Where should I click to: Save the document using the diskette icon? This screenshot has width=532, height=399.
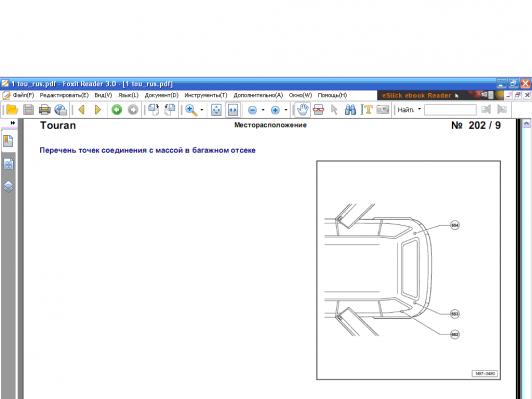click(x=28, y=110)
